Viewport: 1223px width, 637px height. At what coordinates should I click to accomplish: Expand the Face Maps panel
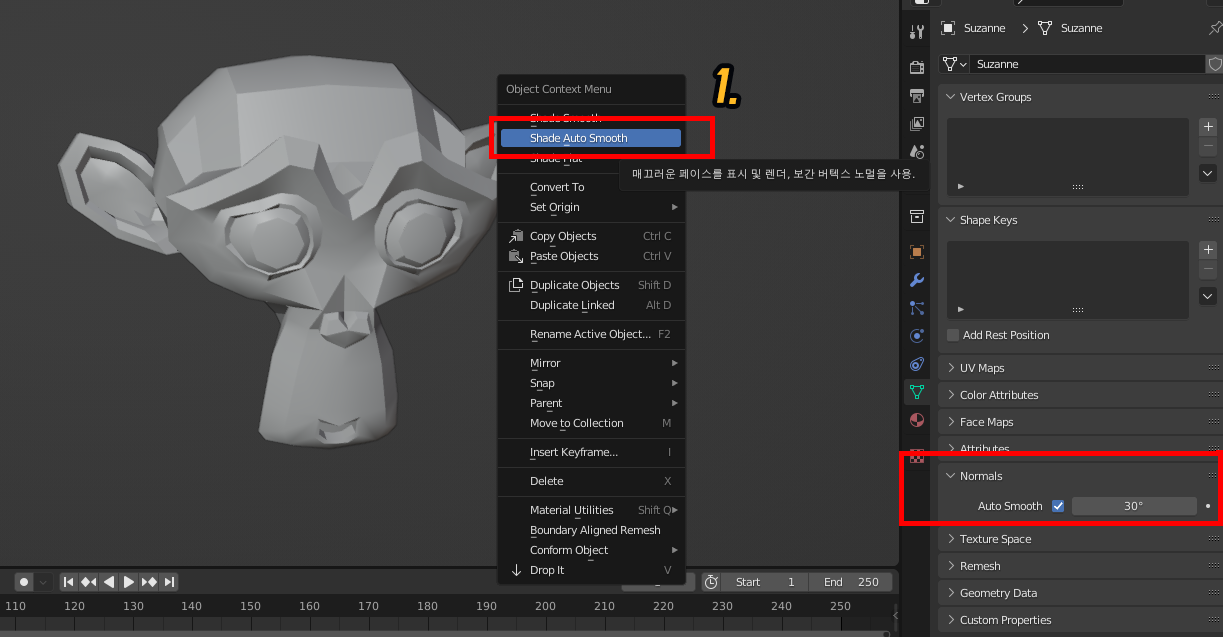click(951, 422)
